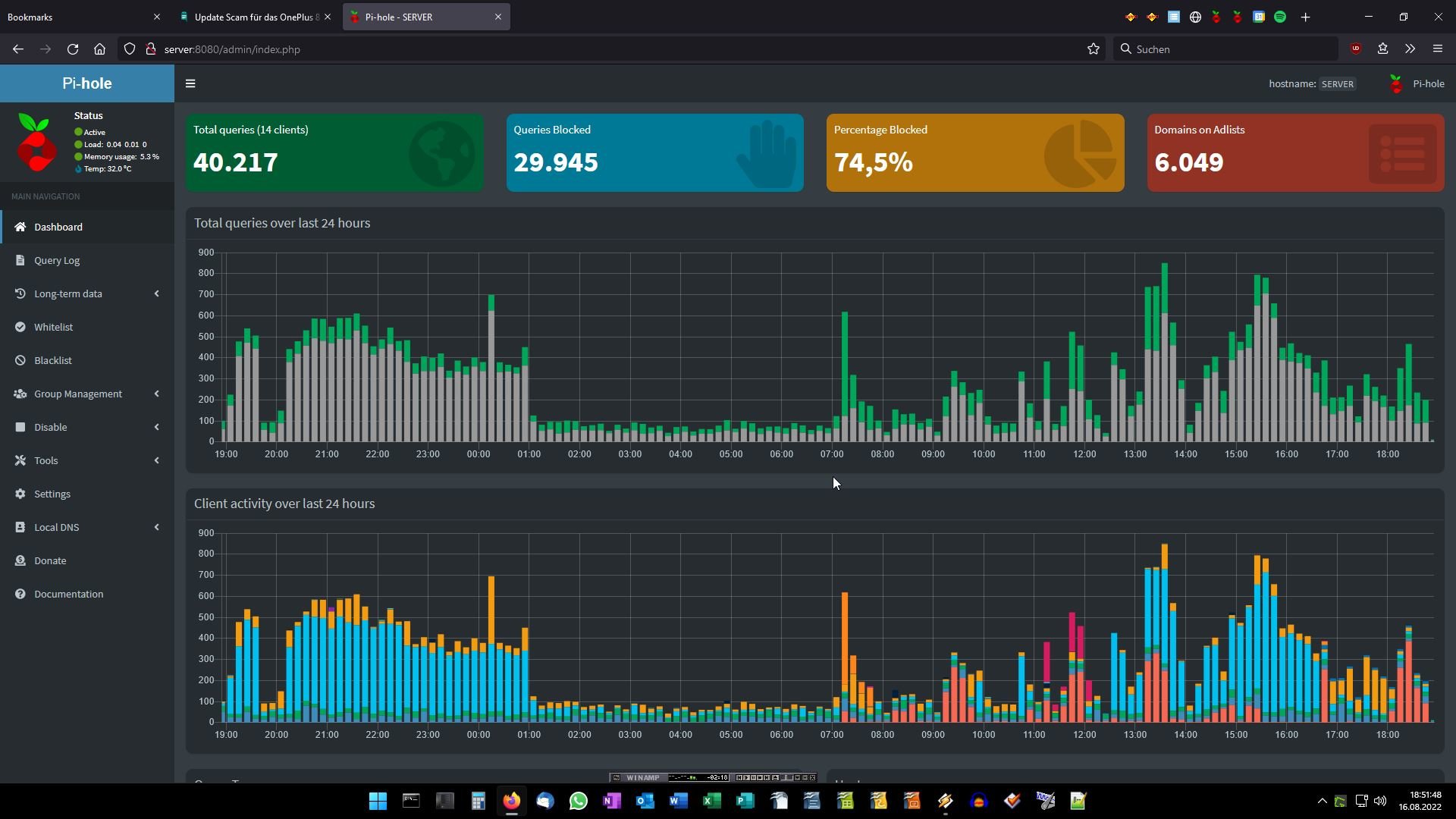
Task: Show hidden system tray icons
Action: point(1322,801)
